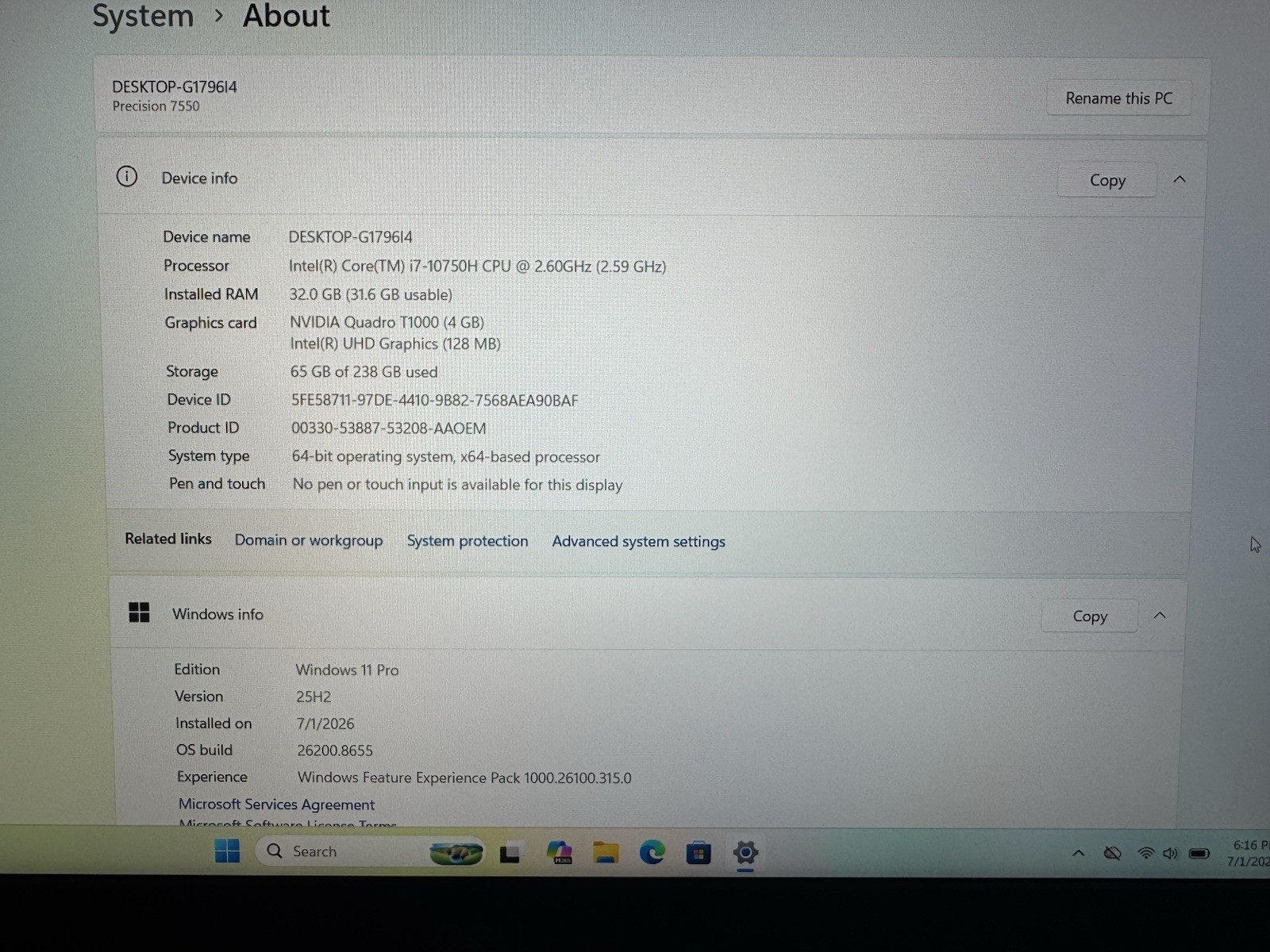Click the Related links label

click(x=168, y=539)
